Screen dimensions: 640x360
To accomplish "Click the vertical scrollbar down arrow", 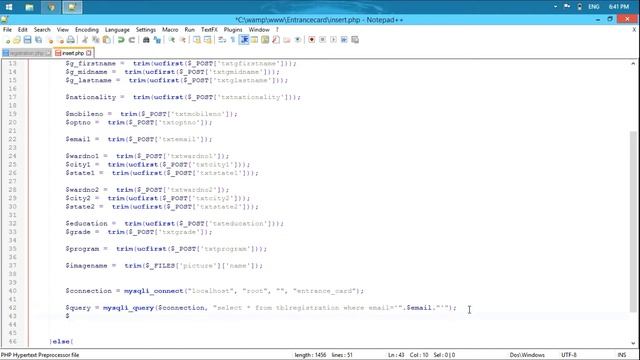I will point(633,343).
